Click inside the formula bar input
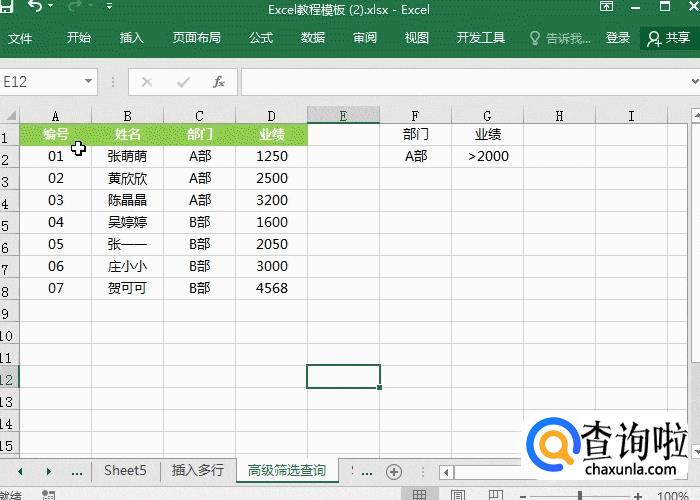 460,82
